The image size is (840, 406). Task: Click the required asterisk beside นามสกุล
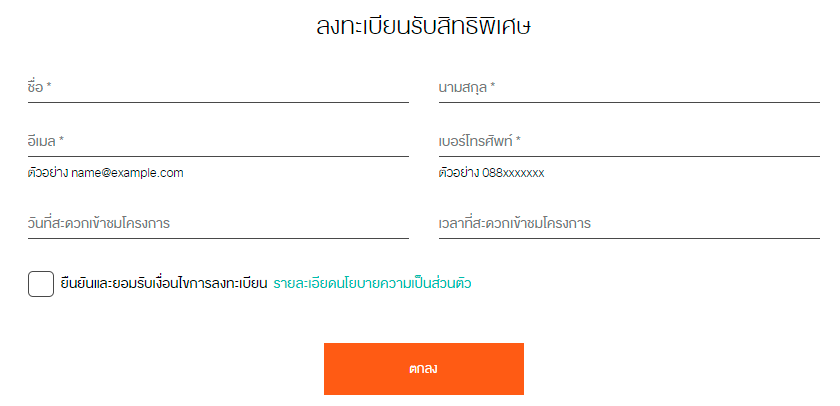[x=493, y=87]
